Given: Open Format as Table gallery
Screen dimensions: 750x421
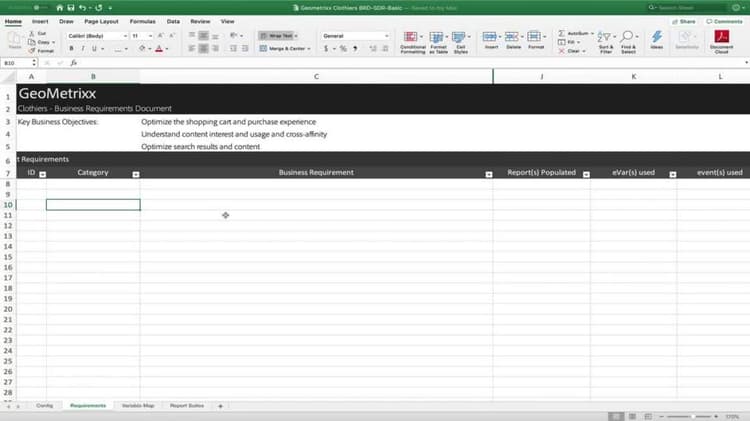Looking at the screenshot, I should pyautogui.click(x=438, y=42).
